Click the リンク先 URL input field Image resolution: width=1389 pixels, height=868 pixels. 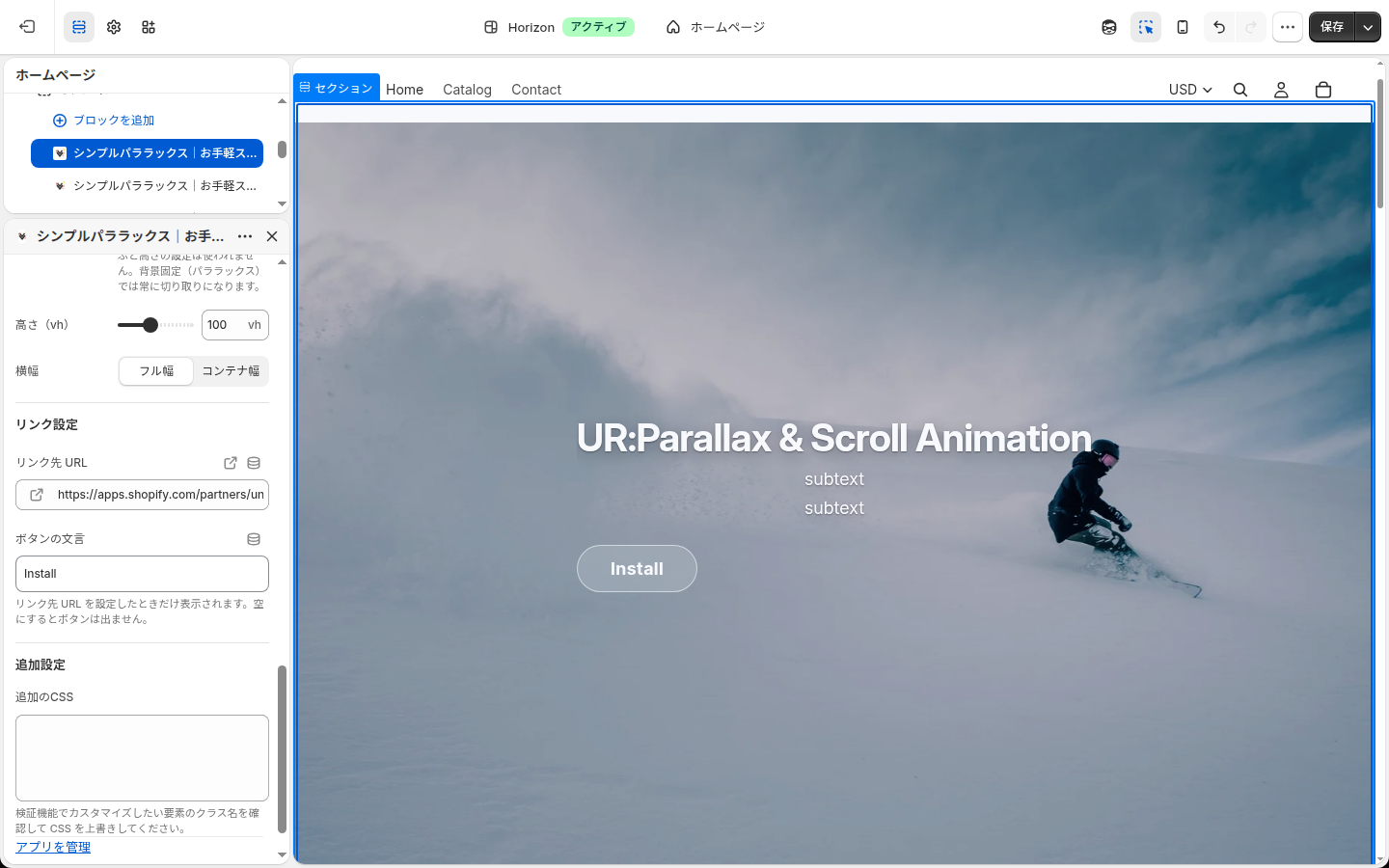pos(142,495)
